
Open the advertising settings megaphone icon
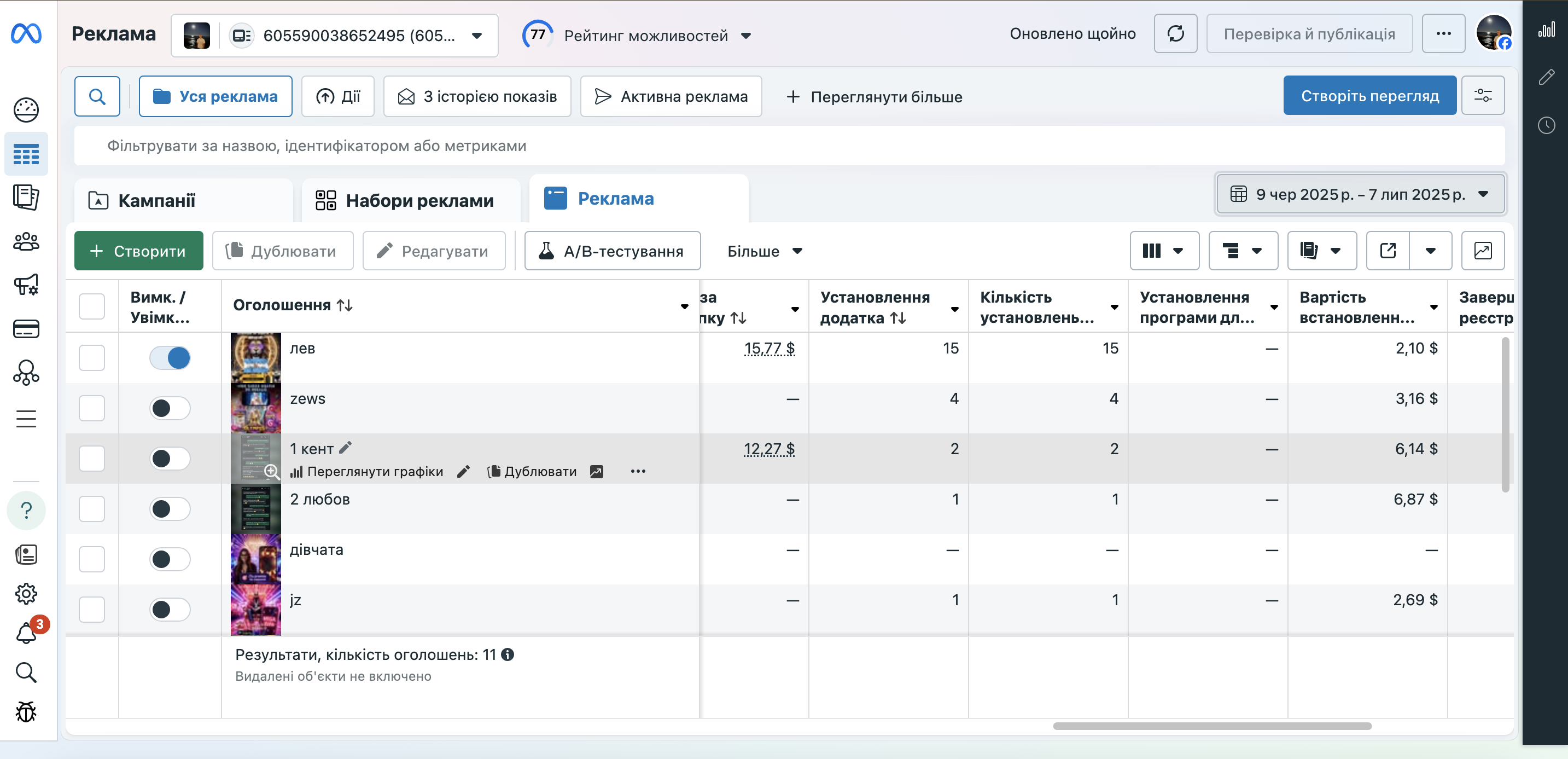[x=26, y=285]
